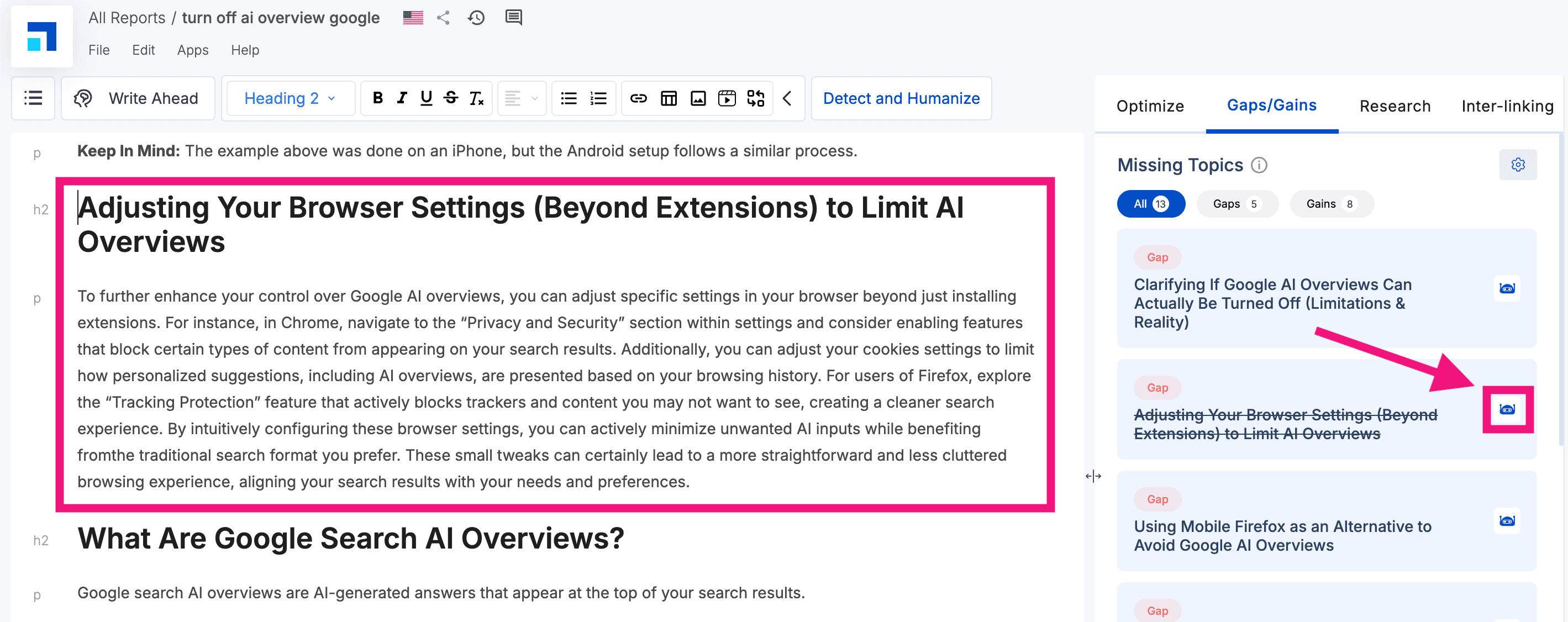Click the Google search AI overviews are paragraph
Screen dimensions: 1568x622
click(441, 593)
